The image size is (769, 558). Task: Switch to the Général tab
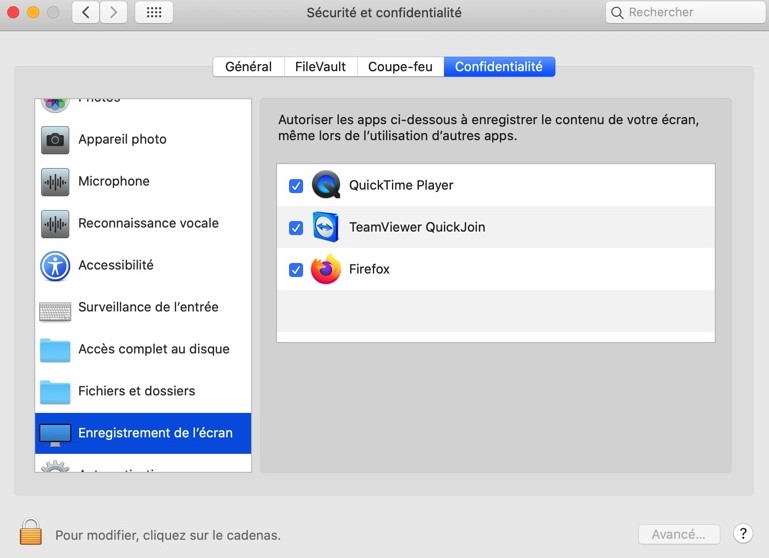tap(248, 67)
